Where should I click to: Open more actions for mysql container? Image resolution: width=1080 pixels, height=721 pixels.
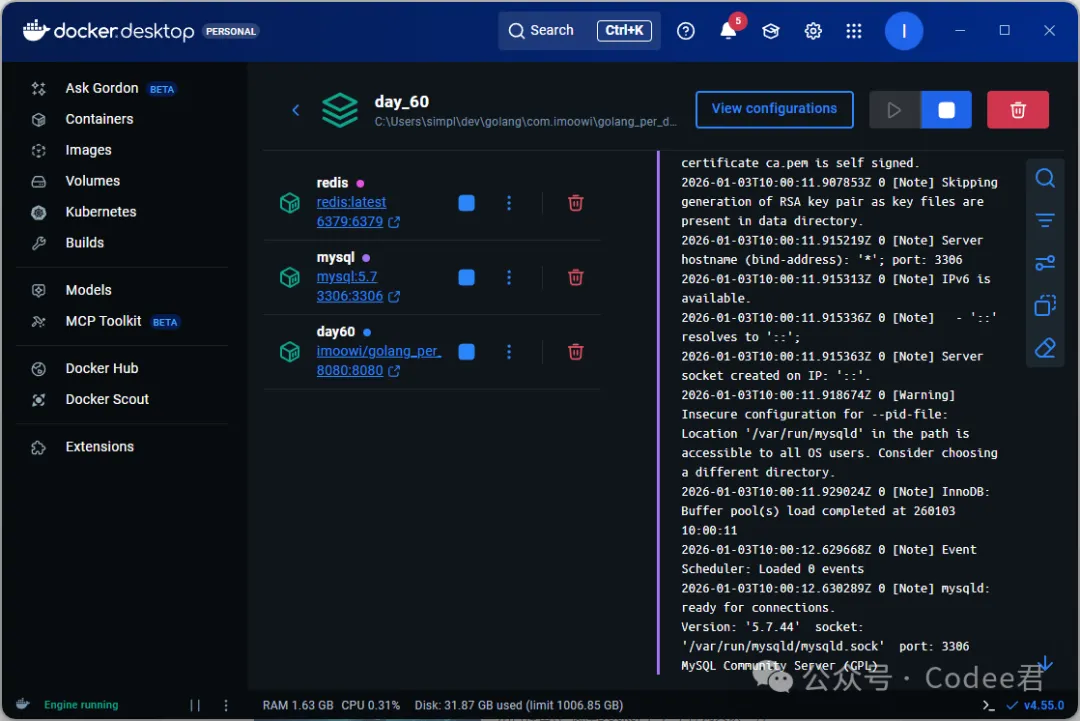pos(509,278)
